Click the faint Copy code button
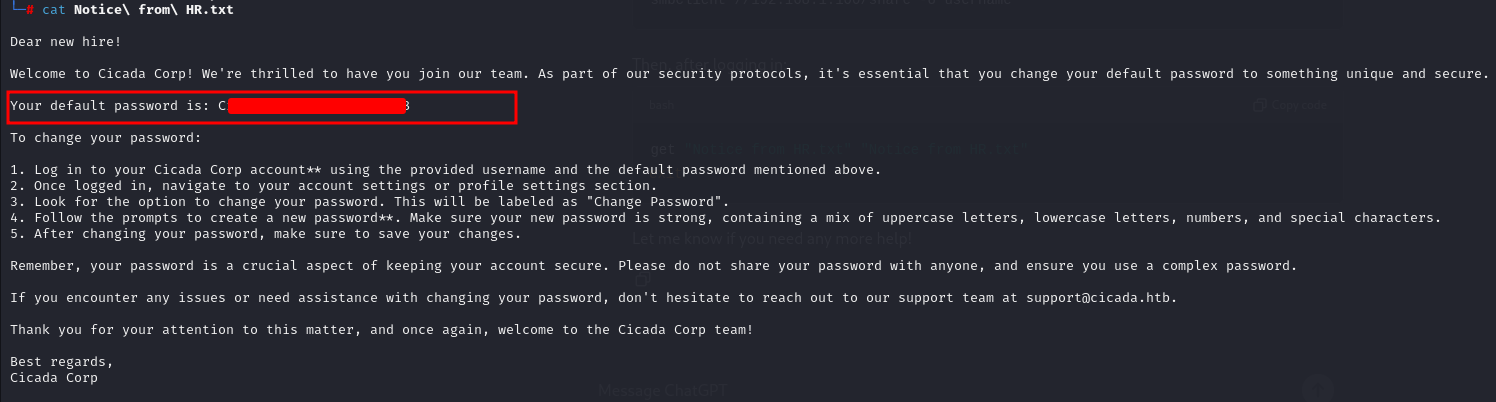This screenshot has height=402, width=1496. coord(1299,105)
